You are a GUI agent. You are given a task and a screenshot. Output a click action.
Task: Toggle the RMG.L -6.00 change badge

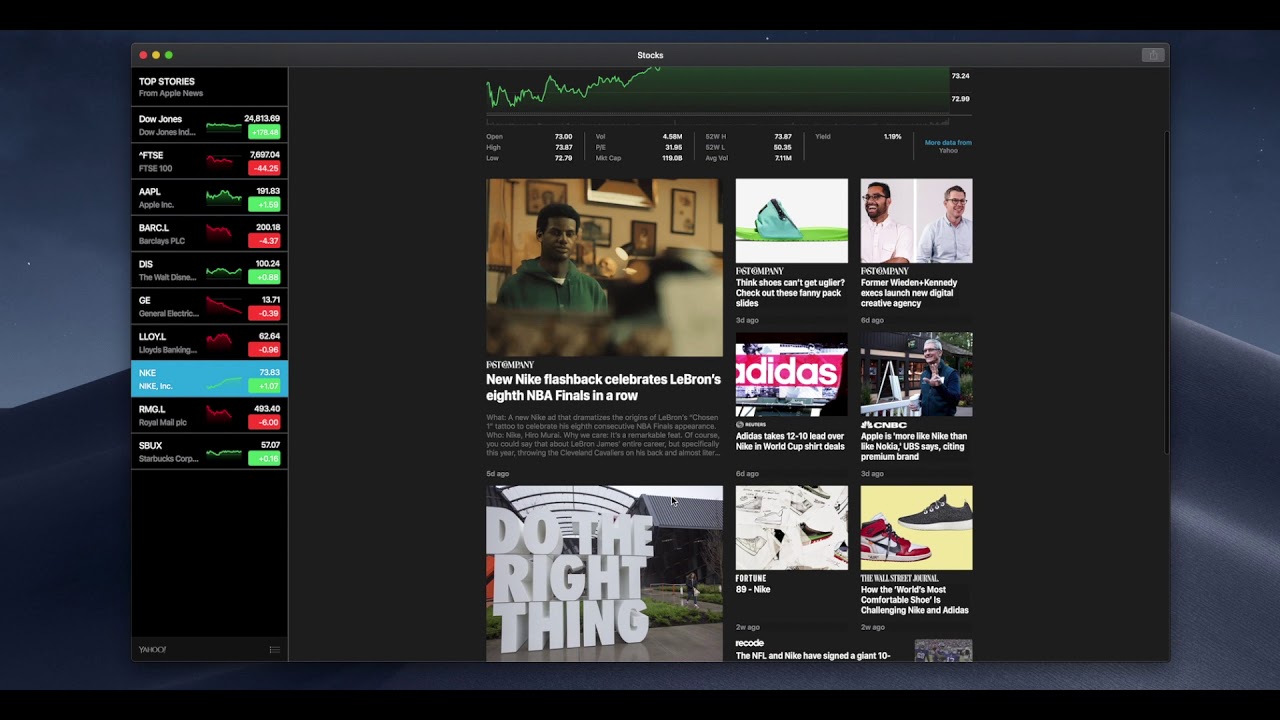pos(264,422)
